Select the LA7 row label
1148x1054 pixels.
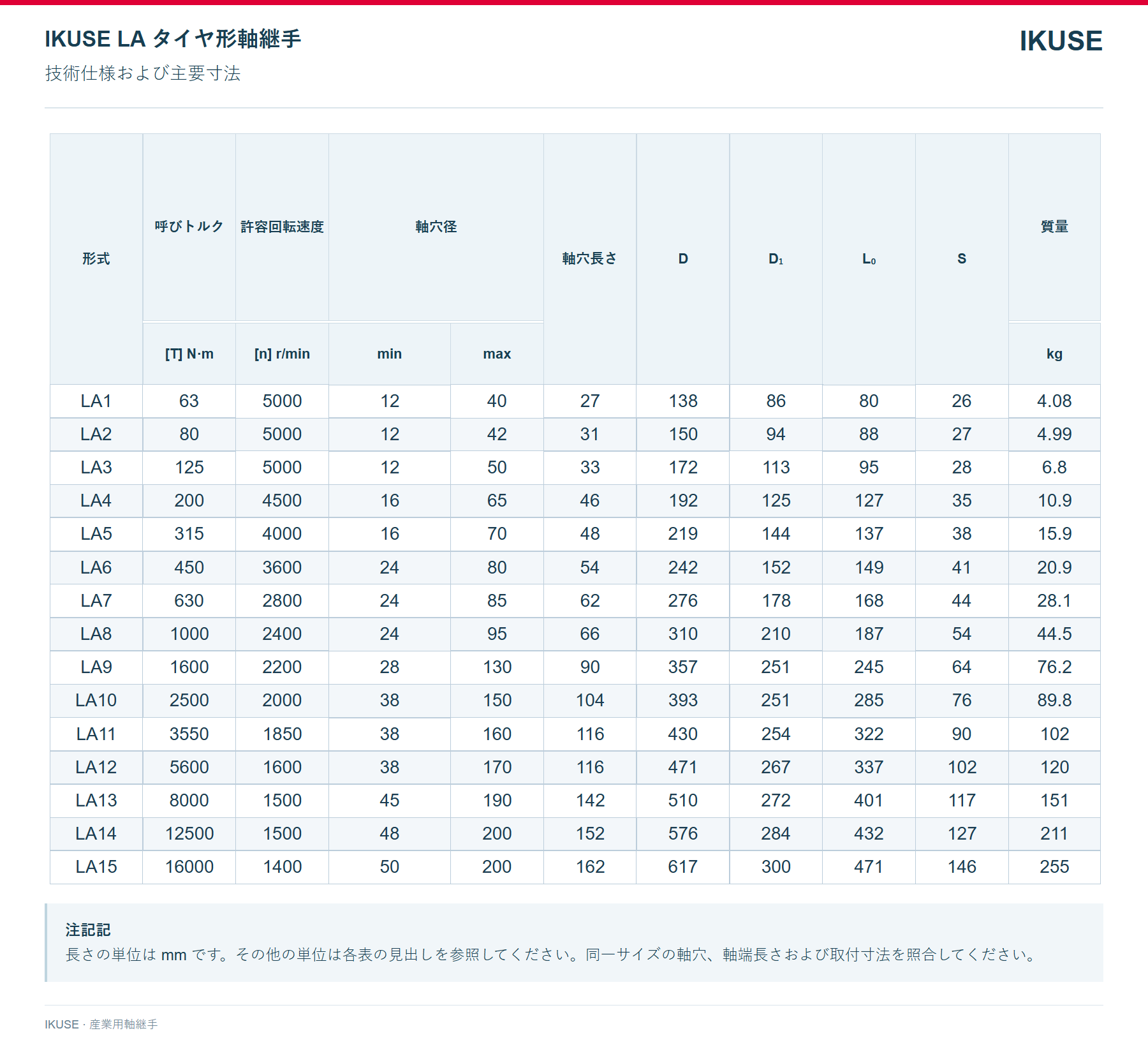(96, 600)
